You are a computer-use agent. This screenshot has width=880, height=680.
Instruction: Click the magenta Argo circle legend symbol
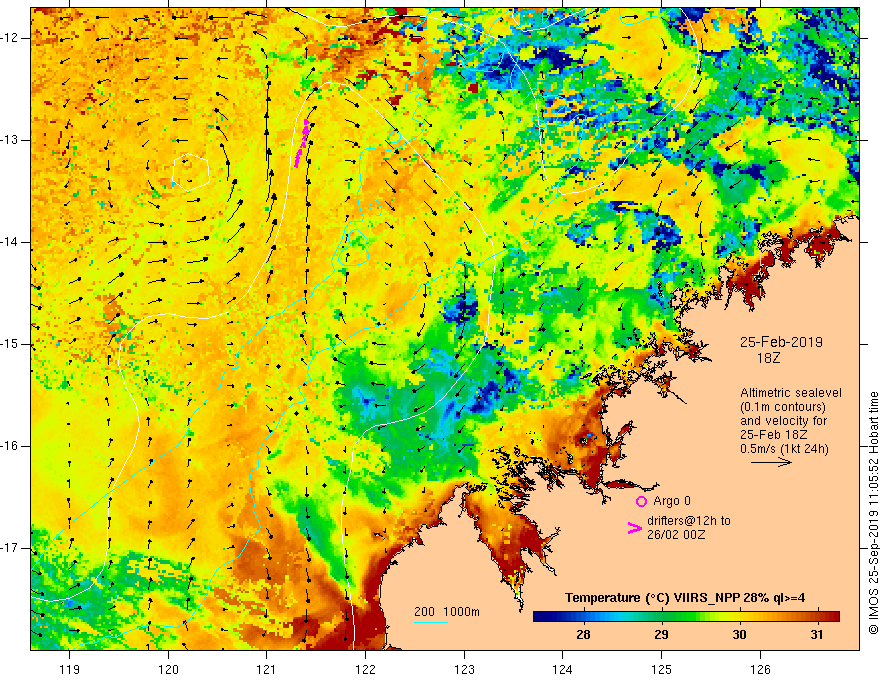641,501
